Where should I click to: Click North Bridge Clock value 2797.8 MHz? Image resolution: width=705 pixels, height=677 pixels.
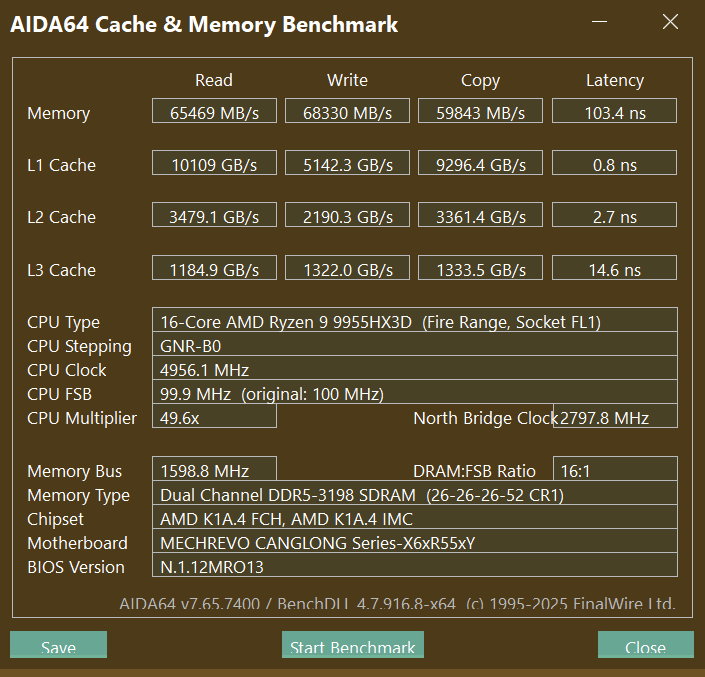(x=615, y=416)
